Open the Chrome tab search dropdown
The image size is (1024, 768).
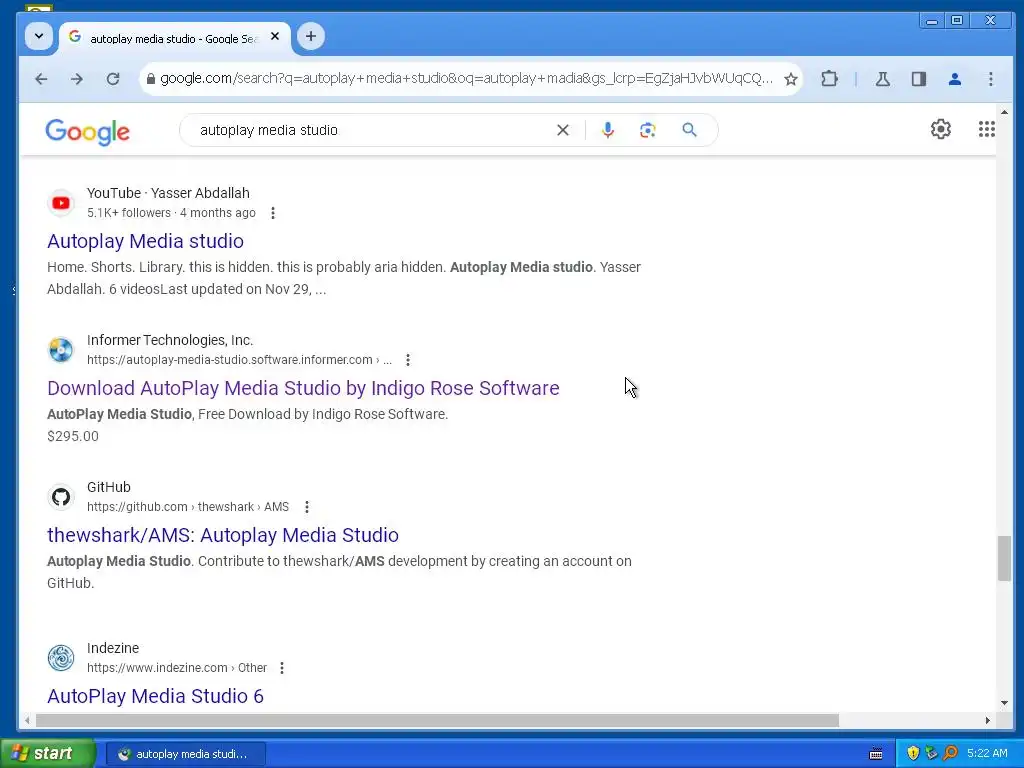[x=39, y=37]
